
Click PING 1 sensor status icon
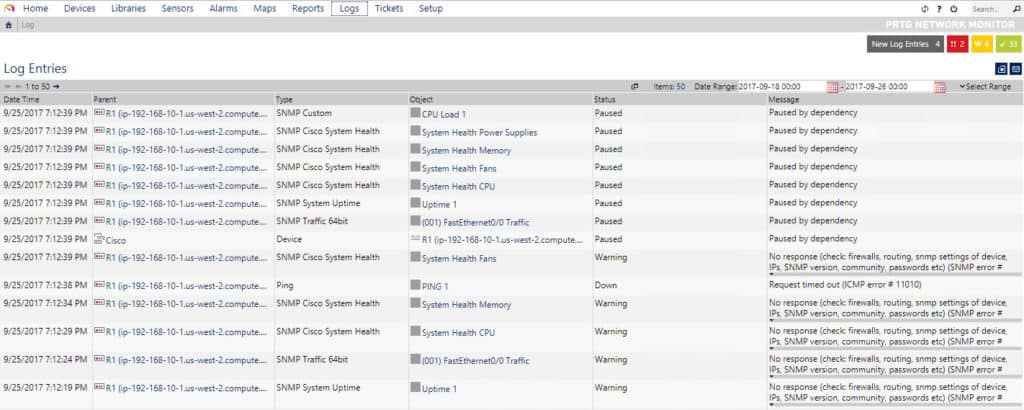[415, 285]
